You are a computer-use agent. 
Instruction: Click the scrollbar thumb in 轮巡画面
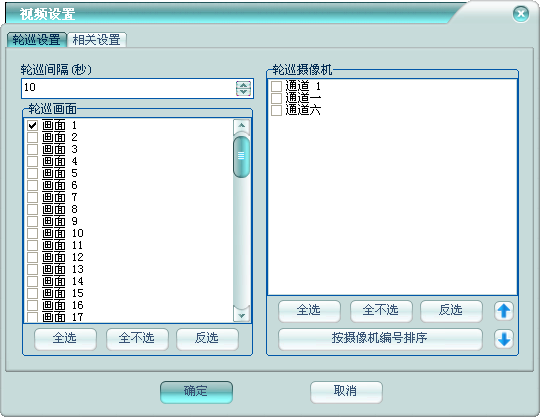tap(241, 157)
